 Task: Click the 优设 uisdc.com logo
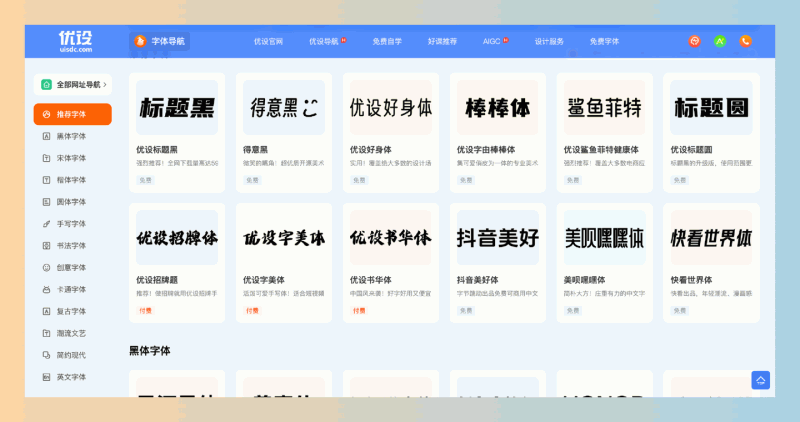pos(76,41)
